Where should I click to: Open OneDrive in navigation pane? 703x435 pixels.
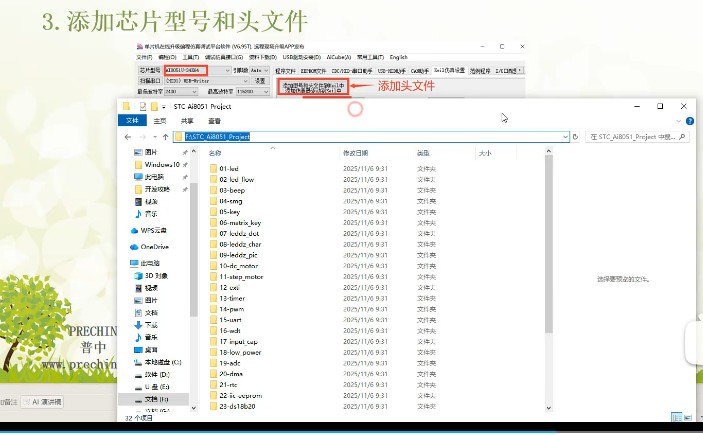point(149,247)
